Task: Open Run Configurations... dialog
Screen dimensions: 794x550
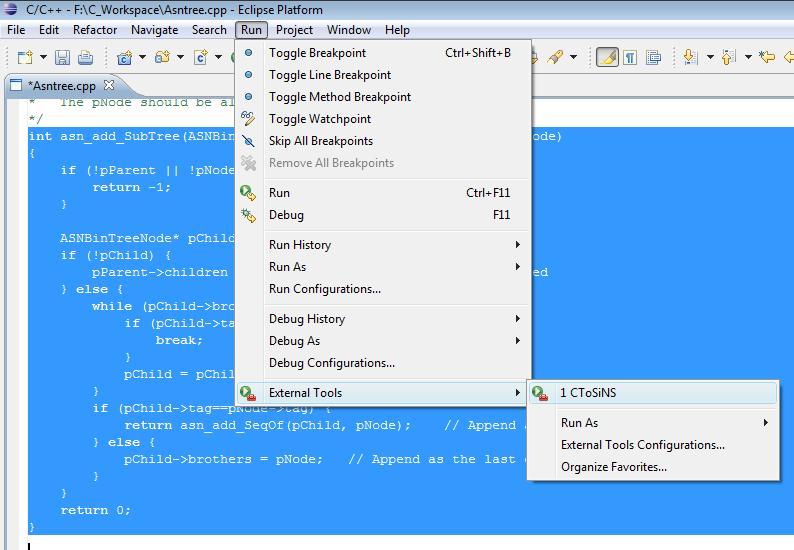Action: (x=383, y=289)
